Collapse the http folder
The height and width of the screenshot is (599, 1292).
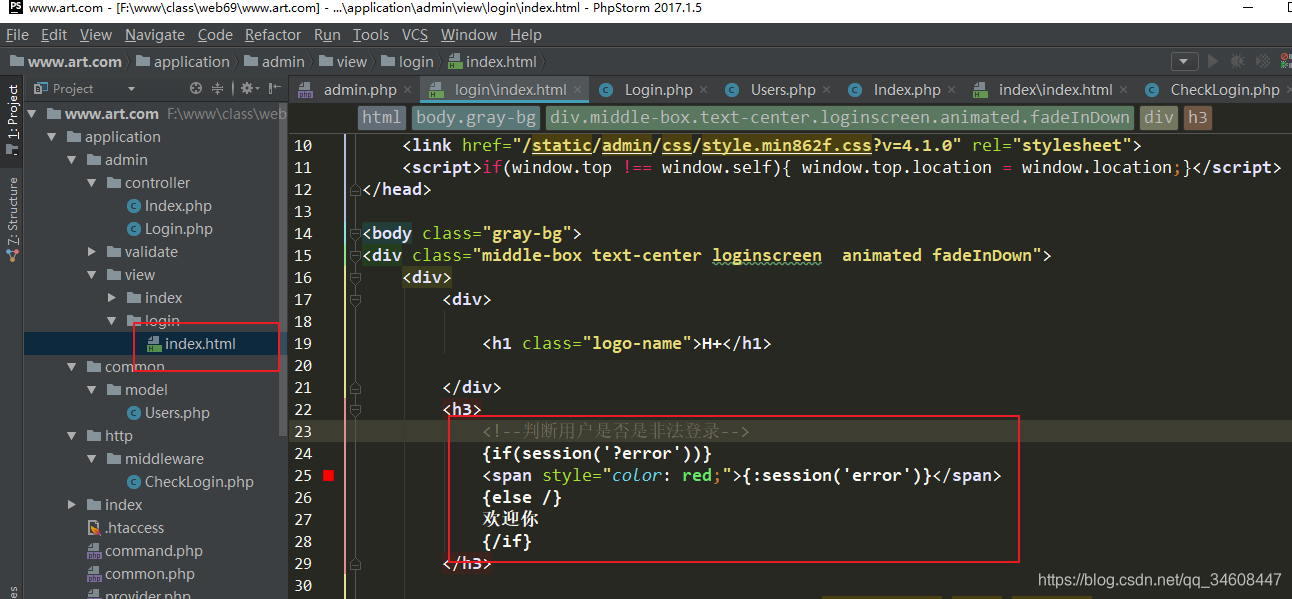click(72, 436)
